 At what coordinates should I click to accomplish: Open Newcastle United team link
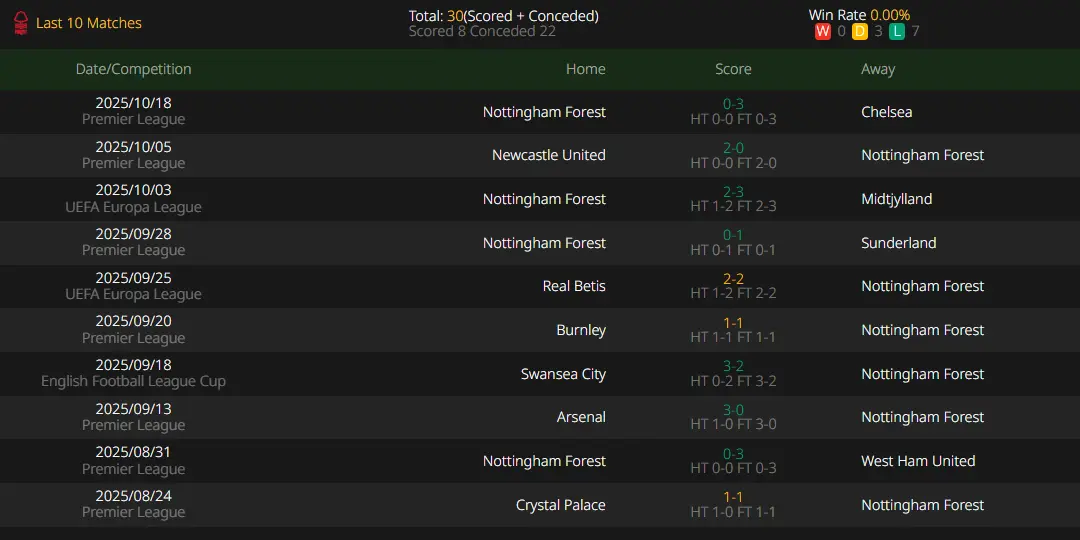pos(549,155)
